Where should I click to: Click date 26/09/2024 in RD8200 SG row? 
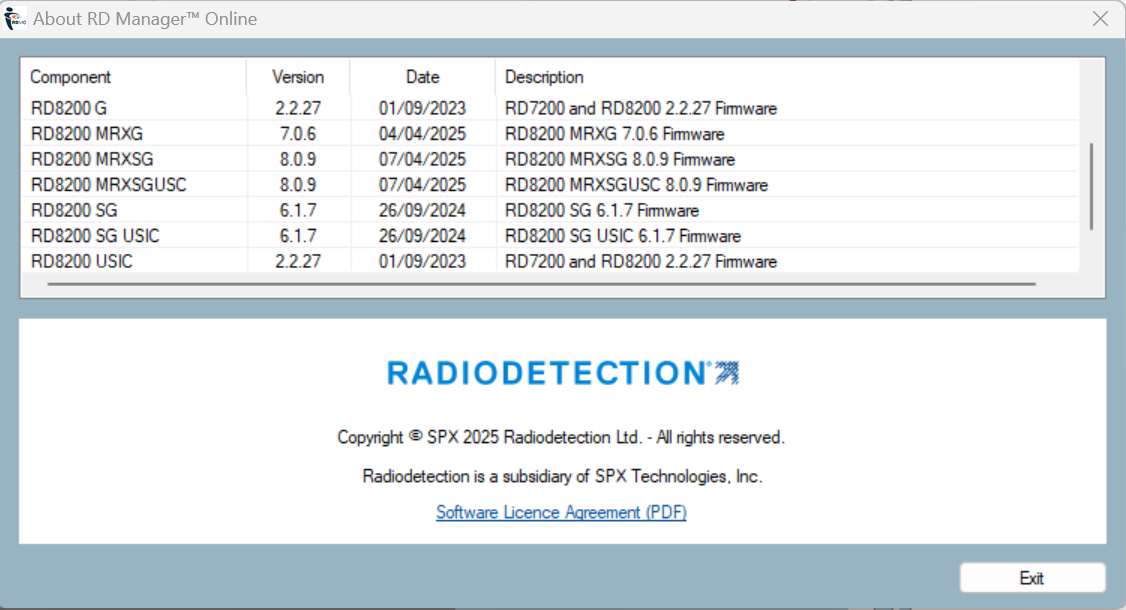[422, 210]
